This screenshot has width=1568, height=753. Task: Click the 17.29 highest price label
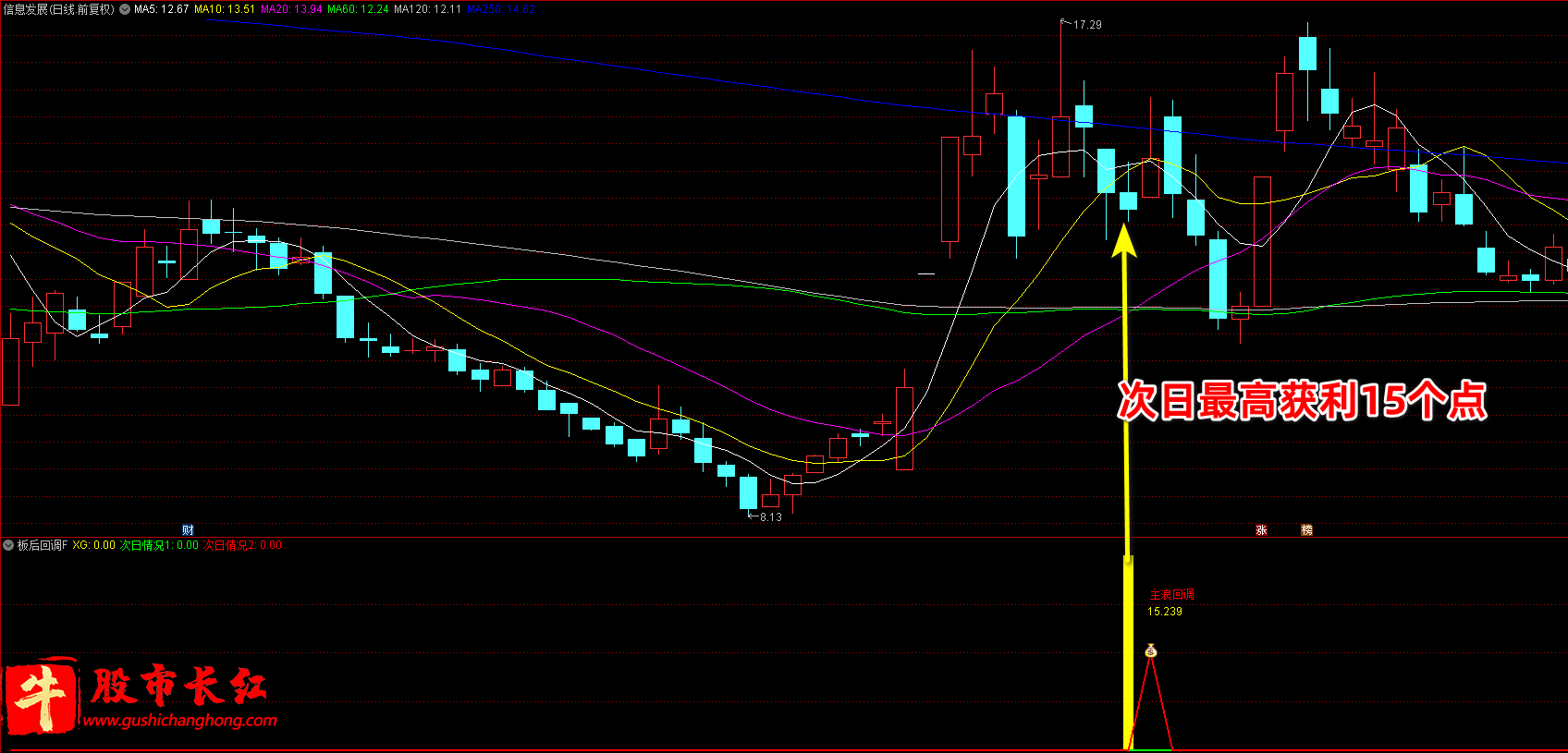pyautogui.click(x=1087, y=25)
